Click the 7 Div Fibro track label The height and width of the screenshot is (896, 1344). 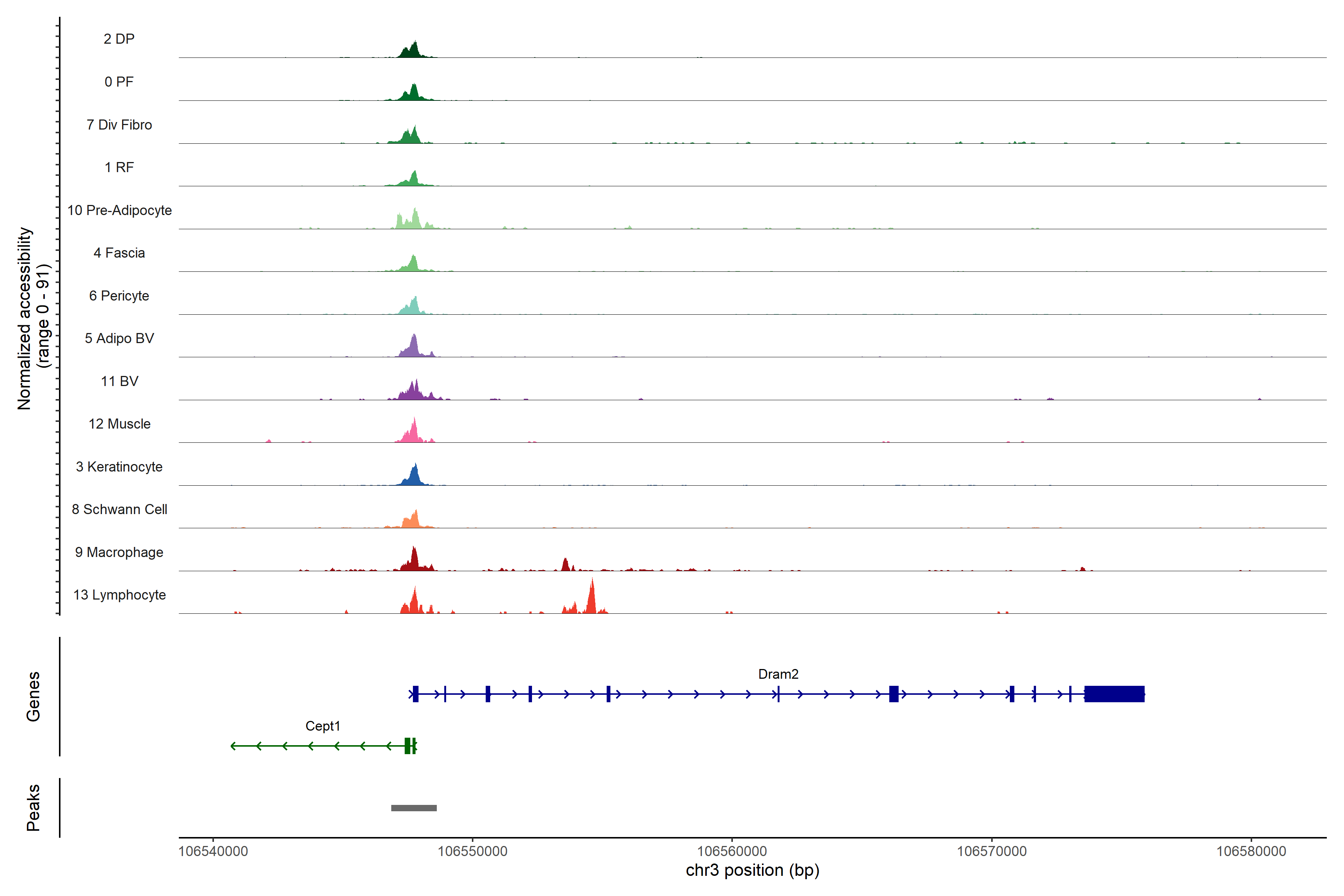[x=119, y=125]
